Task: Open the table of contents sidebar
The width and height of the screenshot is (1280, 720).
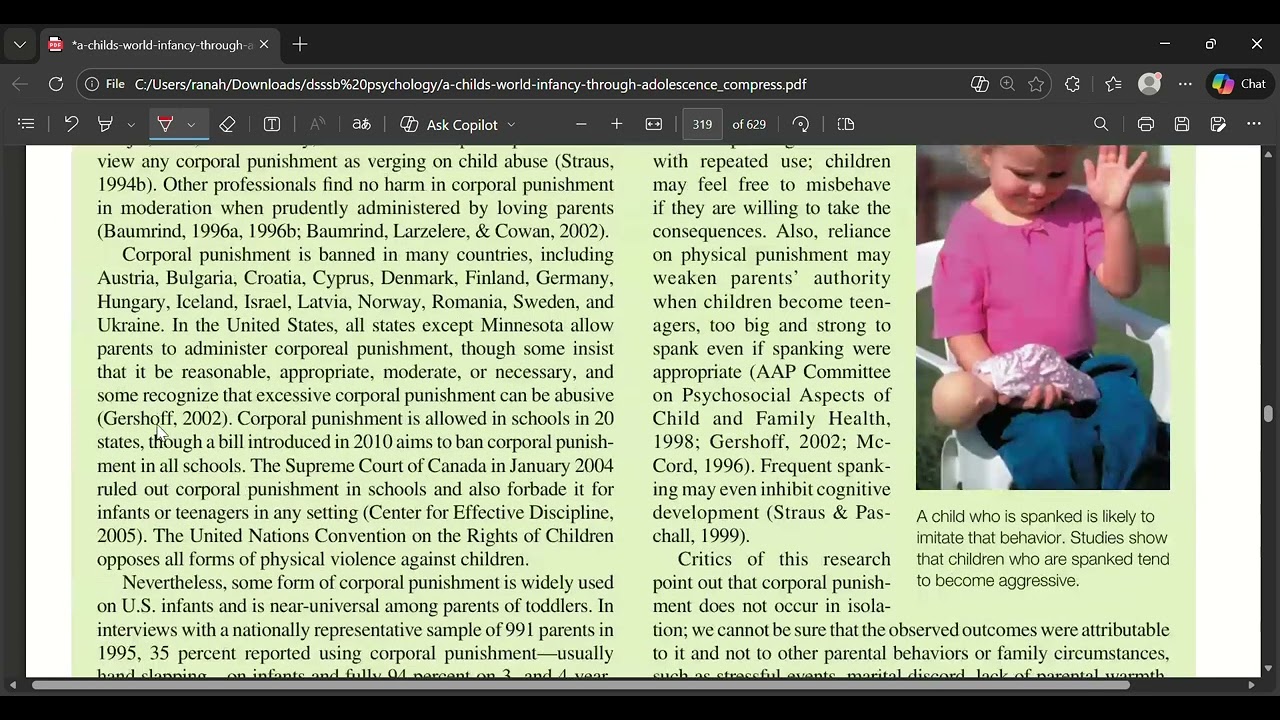Action: click(x=27, y=124)
